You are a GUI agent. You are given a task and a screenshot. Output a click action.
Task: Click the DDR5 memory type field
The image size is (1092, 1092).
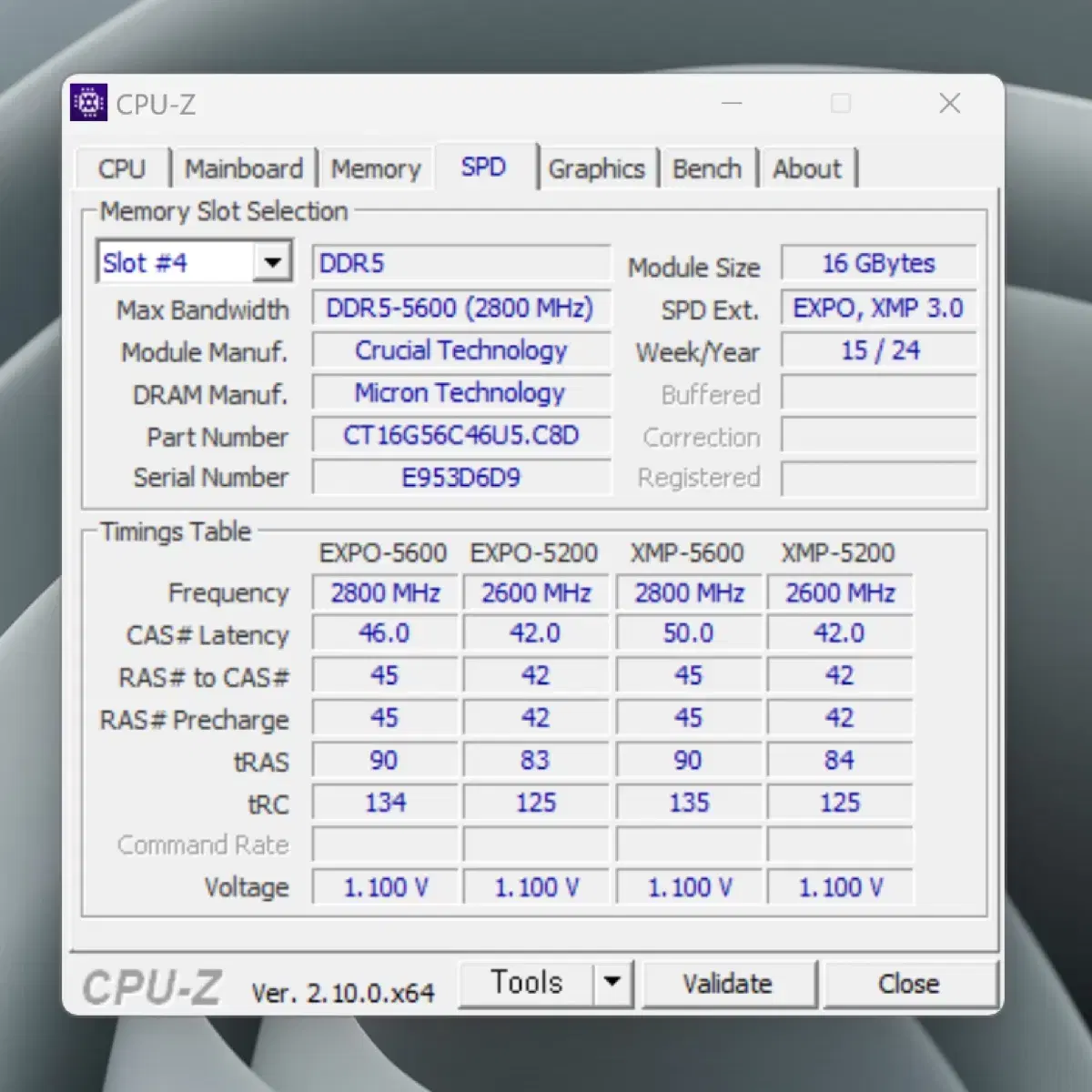pos(461,264)
